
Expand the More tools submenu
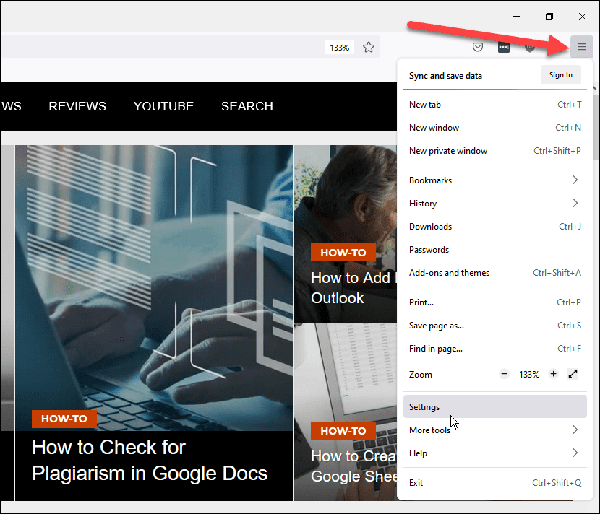tap(495, 430)
